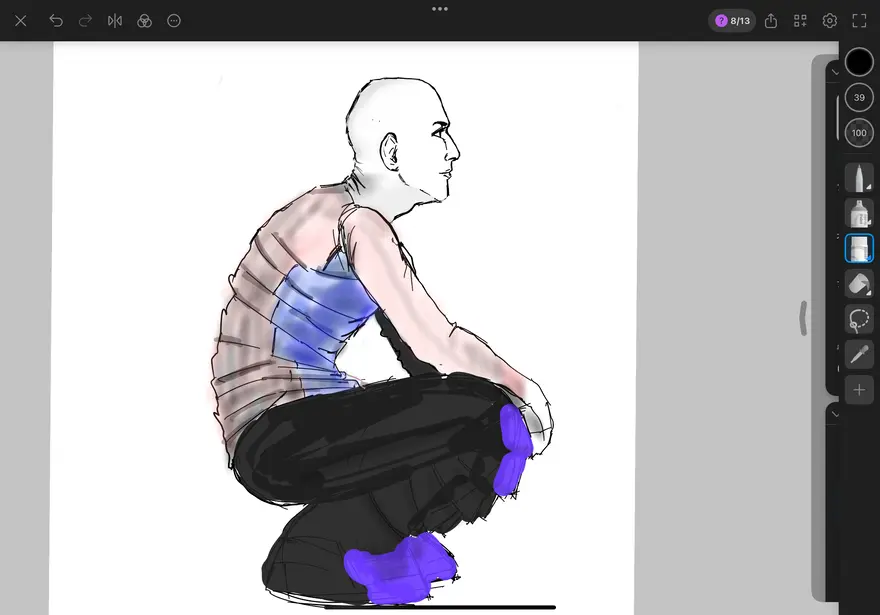Add a new tool with plus button
Image resolution: width=880 pixels, height=615 pixels.
tap(859, 390)
